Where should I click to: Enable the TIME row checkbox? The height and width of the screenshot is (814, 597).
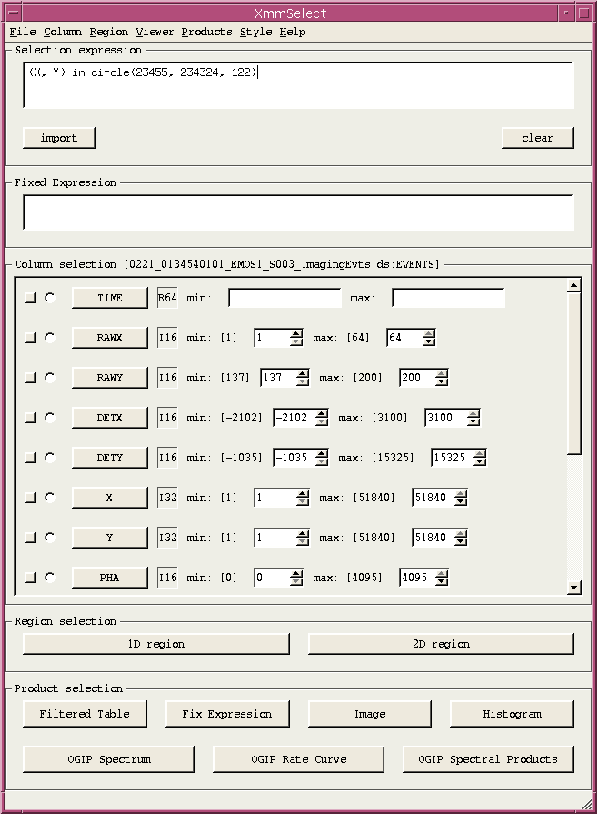[31, 297]
